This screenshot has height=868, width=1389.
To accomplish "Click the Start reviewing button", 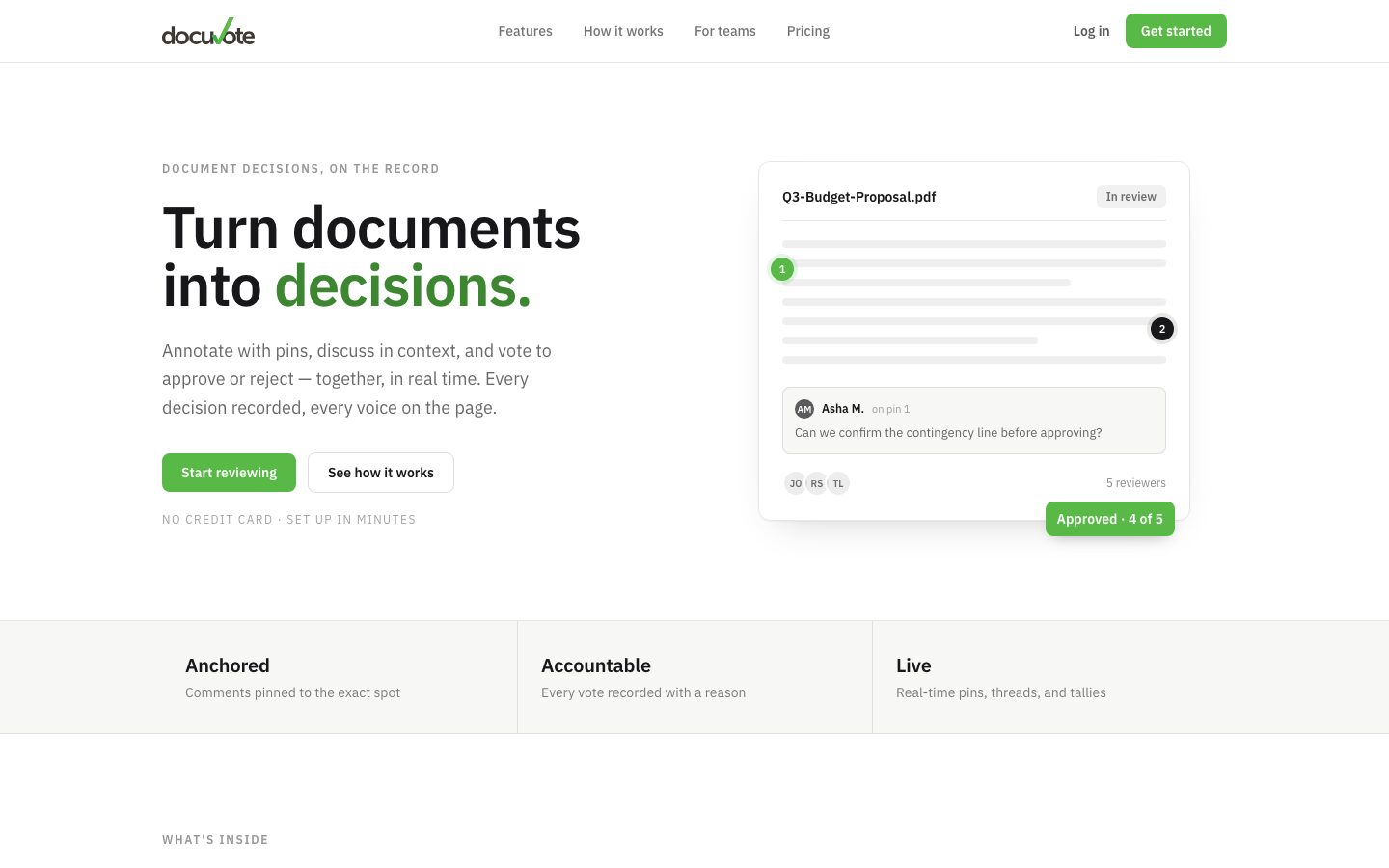I will 229,473.
